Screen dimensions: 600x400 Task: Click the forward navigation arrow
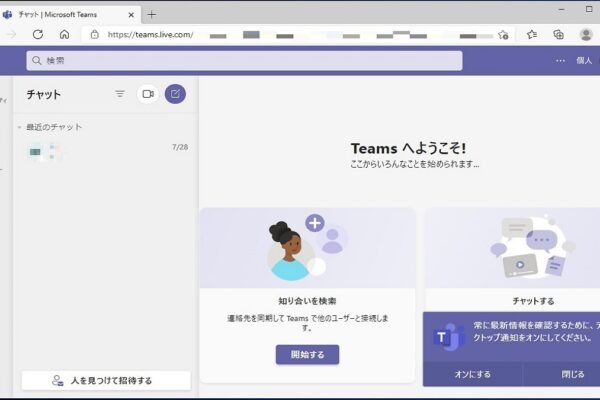pos(11,34)
